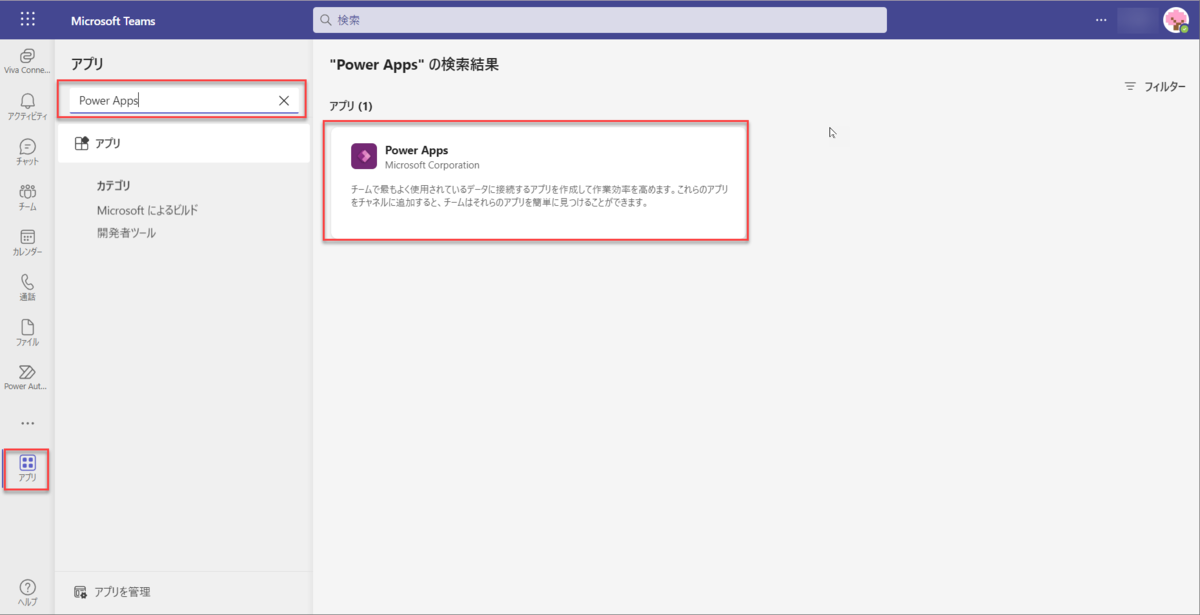1200x615 pixels.
Task: Open Teams (チーム) in the sidebar
Action: [28, 196]
